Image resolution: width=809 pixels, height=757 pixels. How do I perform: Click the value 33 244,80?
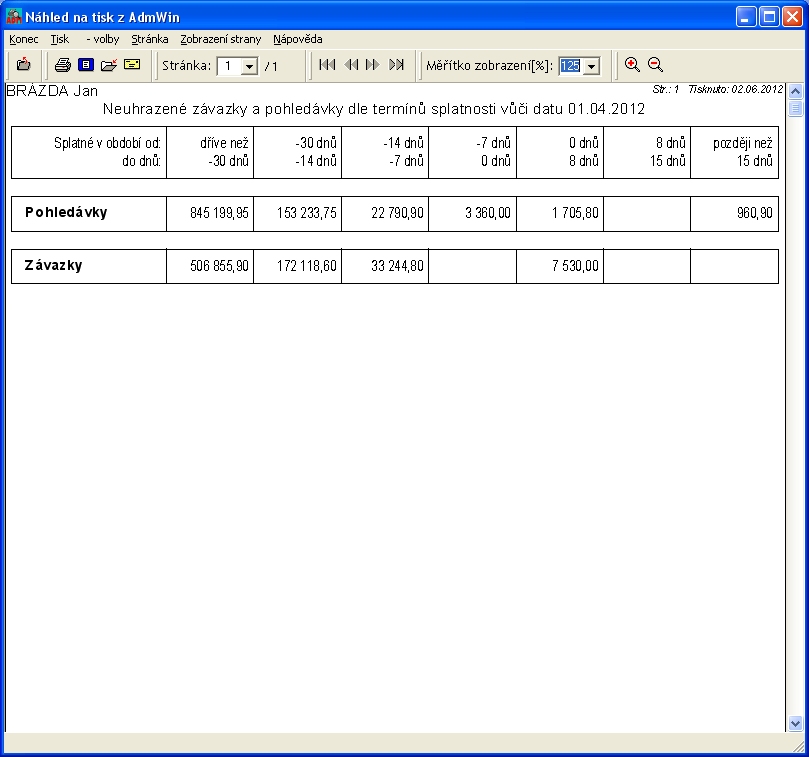(397, 266)
